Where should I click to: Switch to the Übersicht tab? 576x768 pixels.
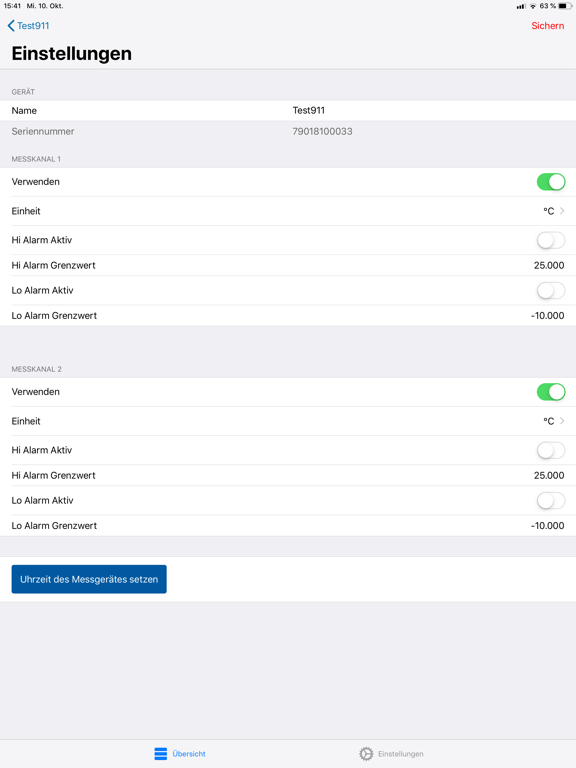(x=180, y=754)
